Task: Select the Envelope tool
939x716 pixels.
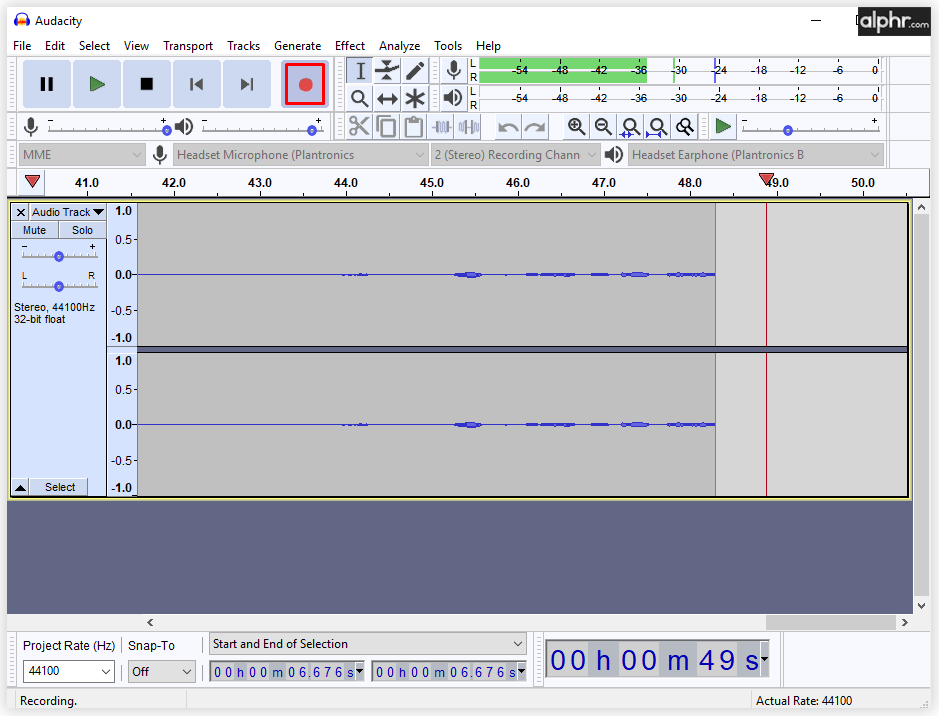Action: pyautogui.click(x=387, y=71)
